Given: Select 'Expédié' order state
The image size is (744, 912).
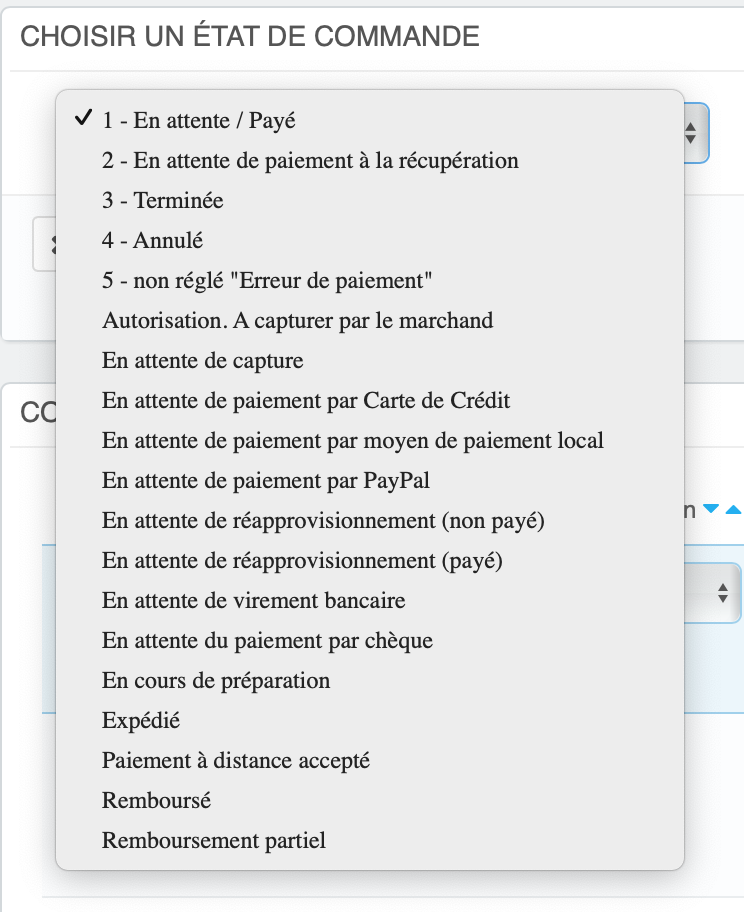Looking at the screenshot, I should tap(369, 721).
